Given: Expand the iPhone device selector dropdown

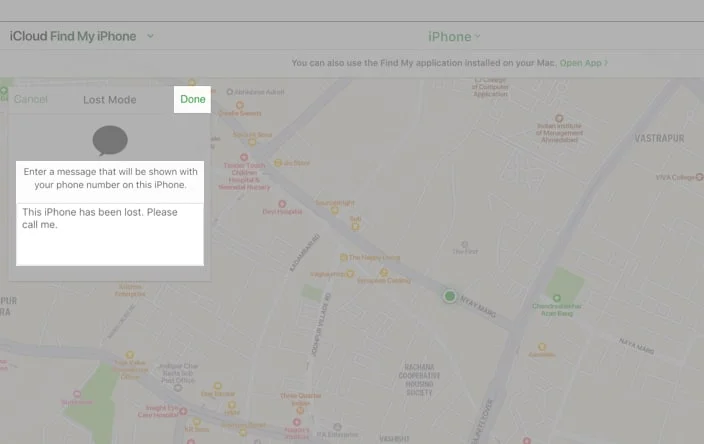Looking at the screenshot, I should tap(454, 36).
